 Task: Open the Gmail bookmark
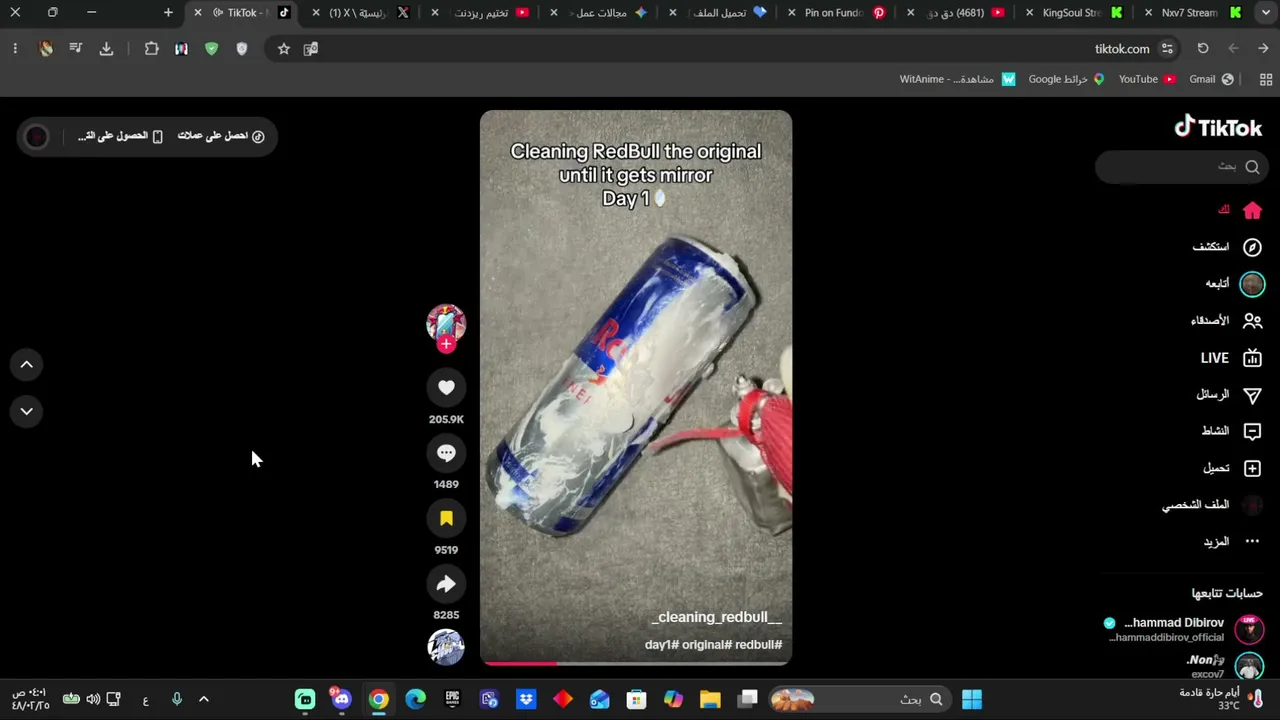(x=1211, y=79)
